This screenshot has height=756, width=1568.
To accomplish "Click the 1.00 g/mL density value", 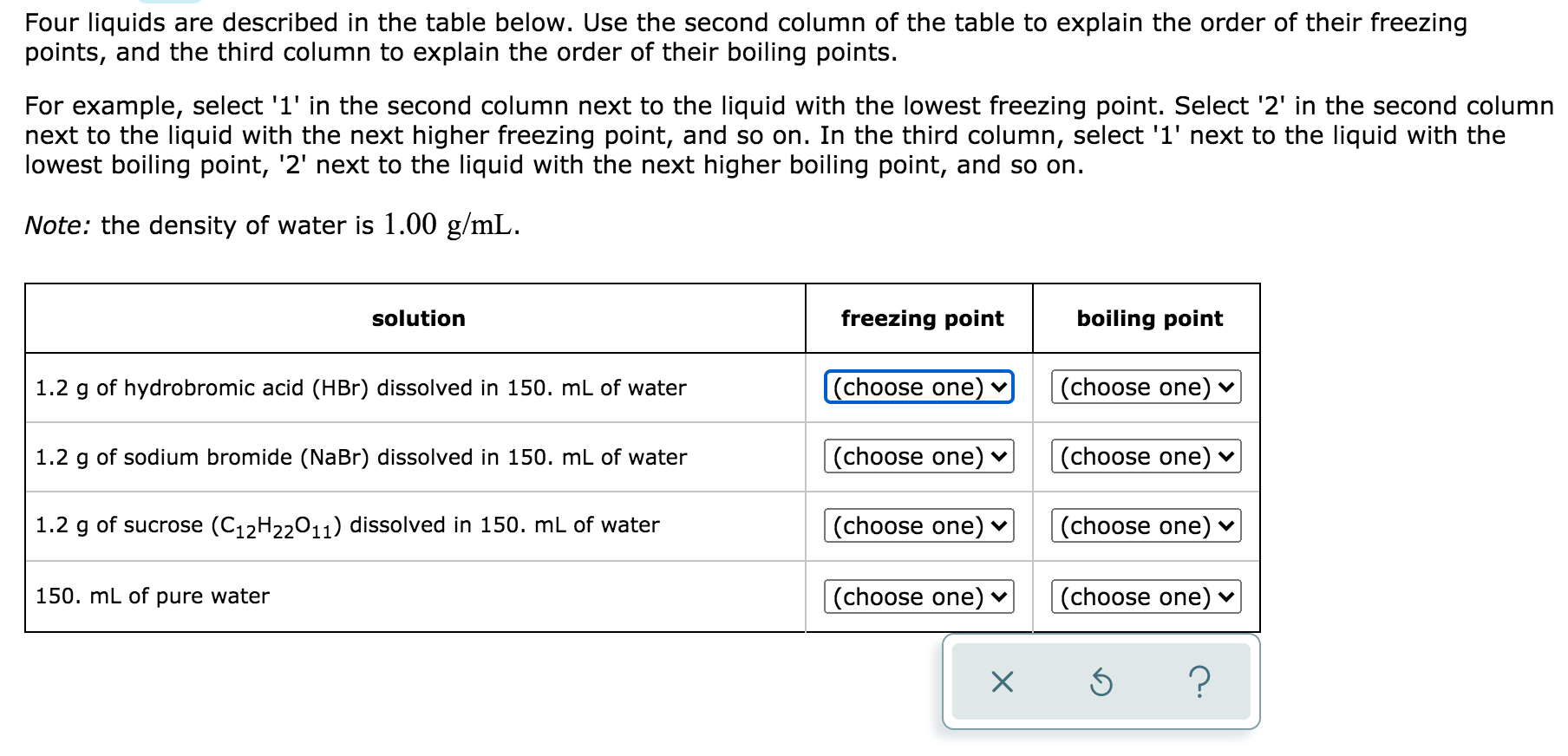I will click(x=452, y=225).
